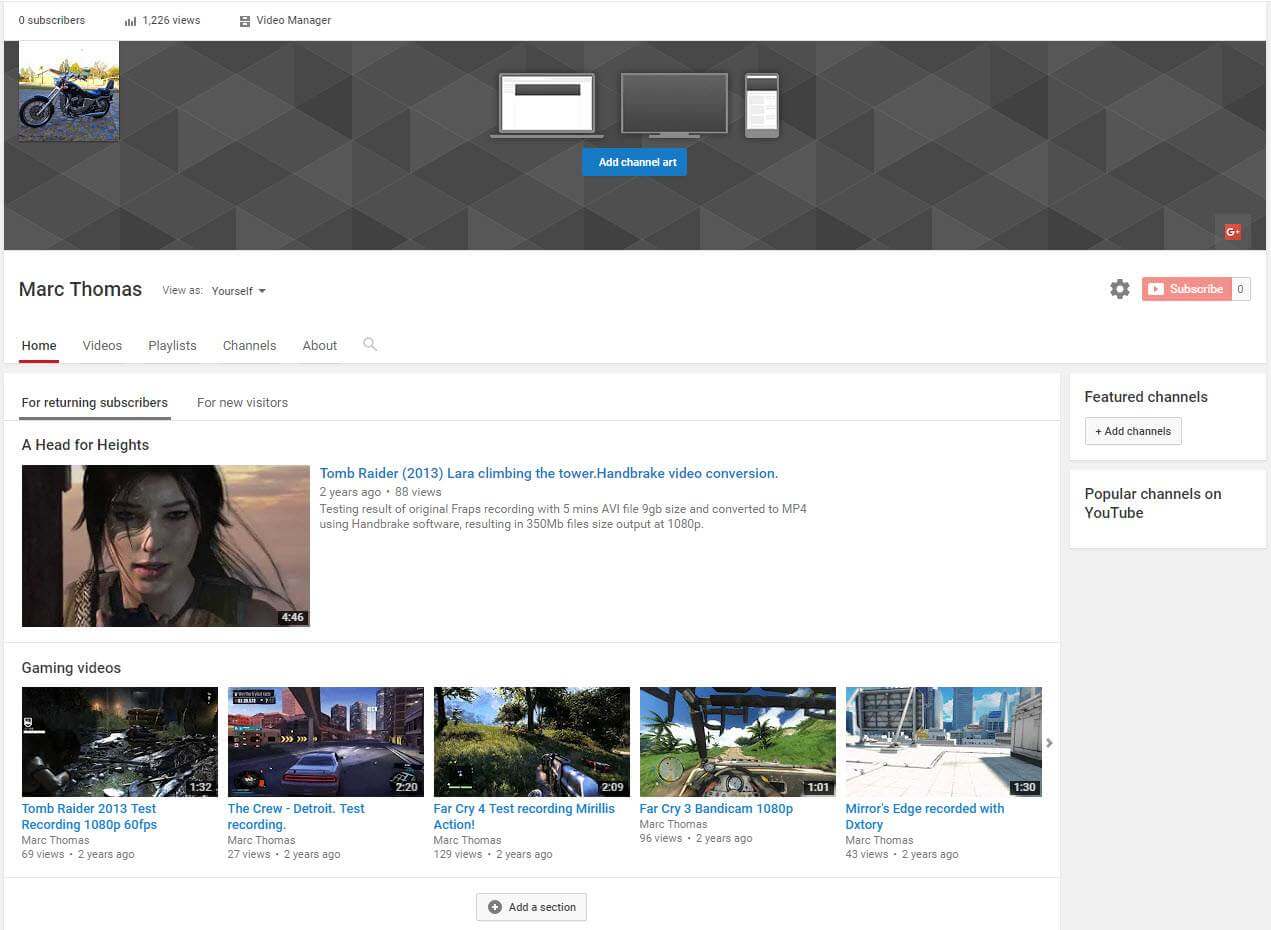Screen dimensions: 1271x930
Task: Select the Home tab
Action: 39,345
